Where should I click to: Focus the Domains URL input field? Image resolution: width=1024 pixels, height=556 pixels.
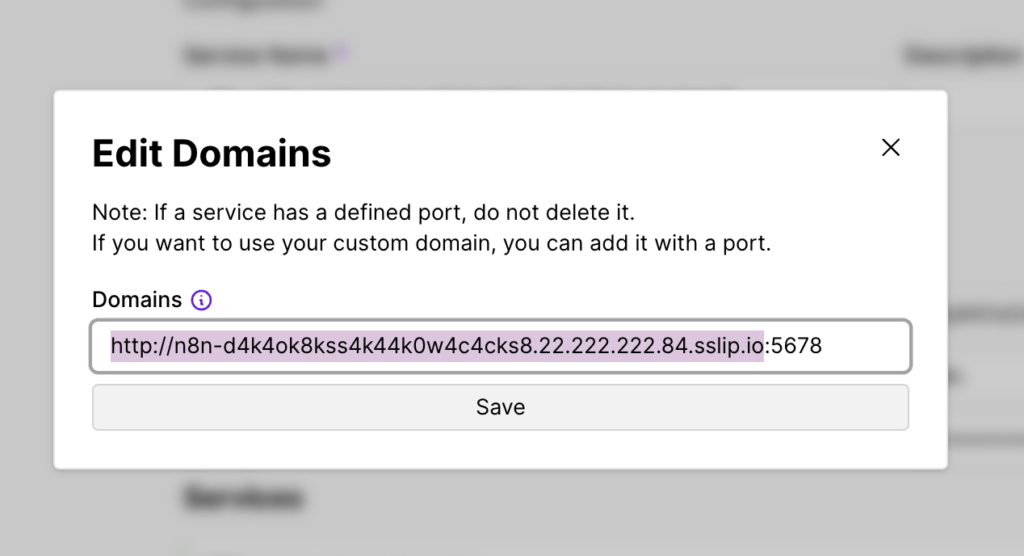[x=860, y=346]
